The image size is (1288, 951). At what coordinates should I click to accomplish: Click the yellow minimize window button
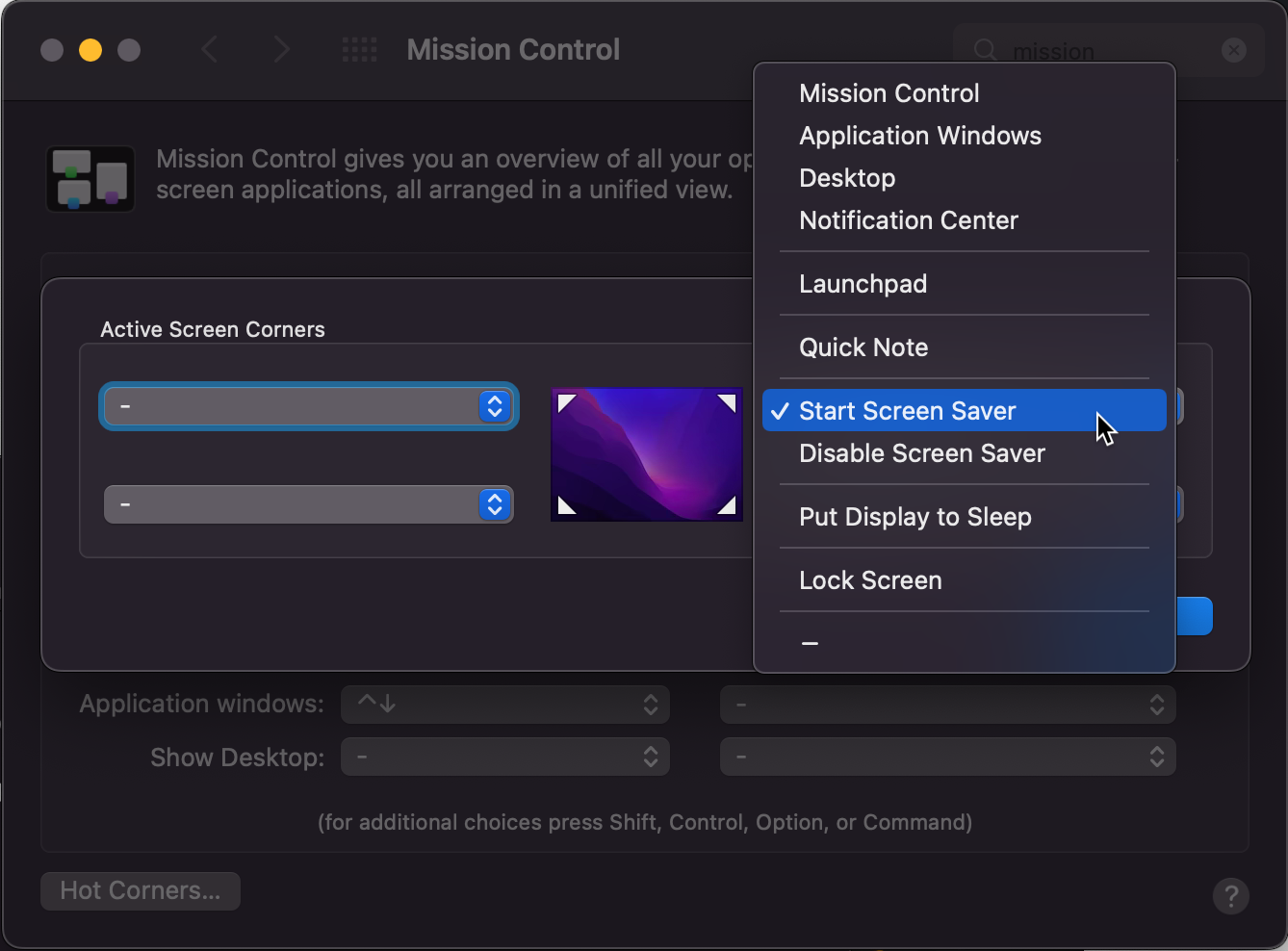click(x=90, y=50)
